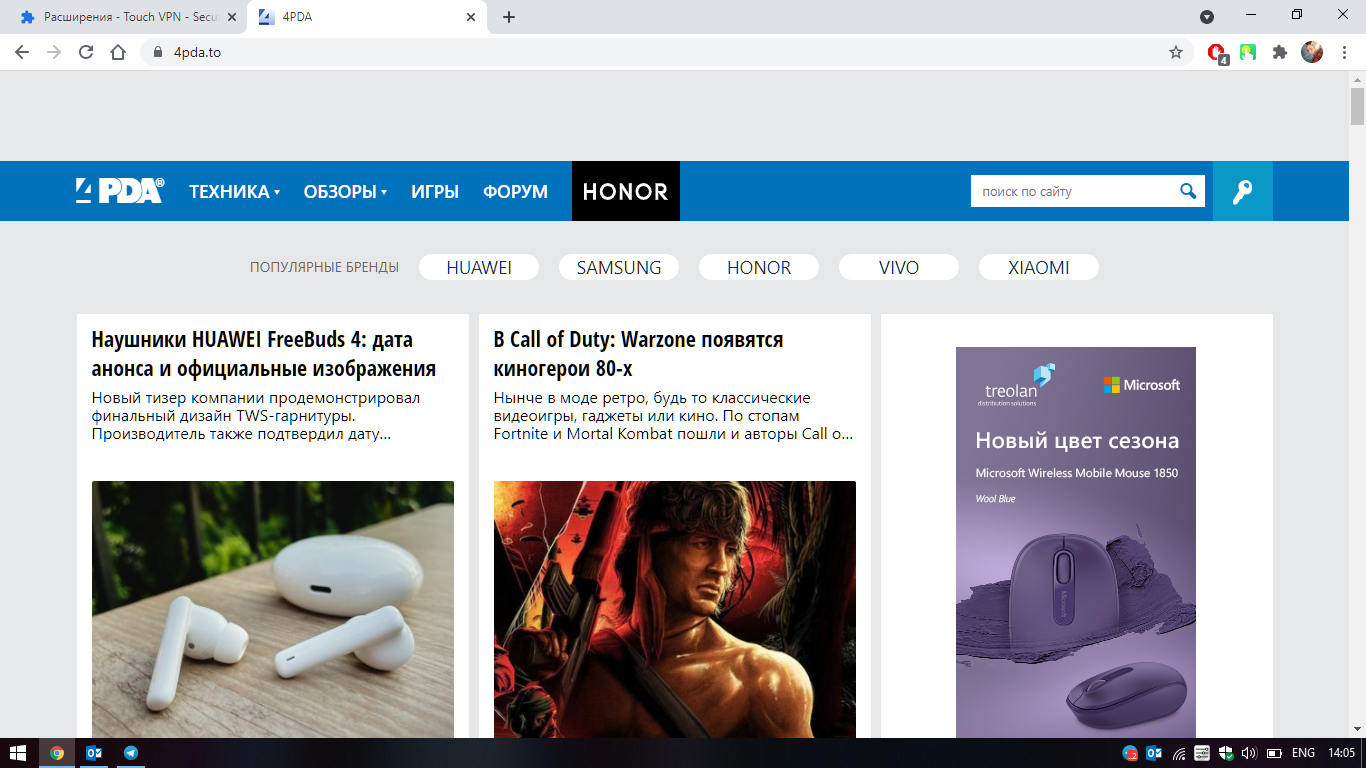Click the Chrome taskbar icon

pos(57,753)
